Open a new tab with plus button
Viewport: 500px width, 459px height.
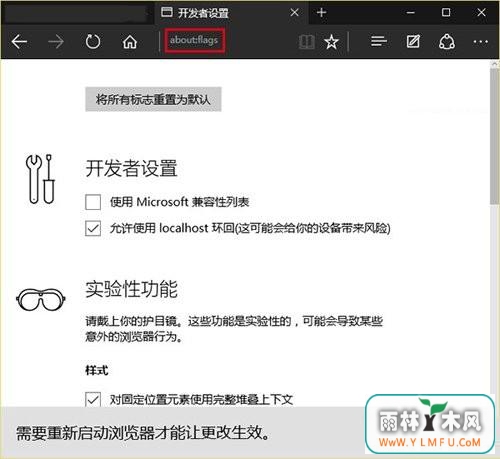pyautogui.click(x=321, y=13)
